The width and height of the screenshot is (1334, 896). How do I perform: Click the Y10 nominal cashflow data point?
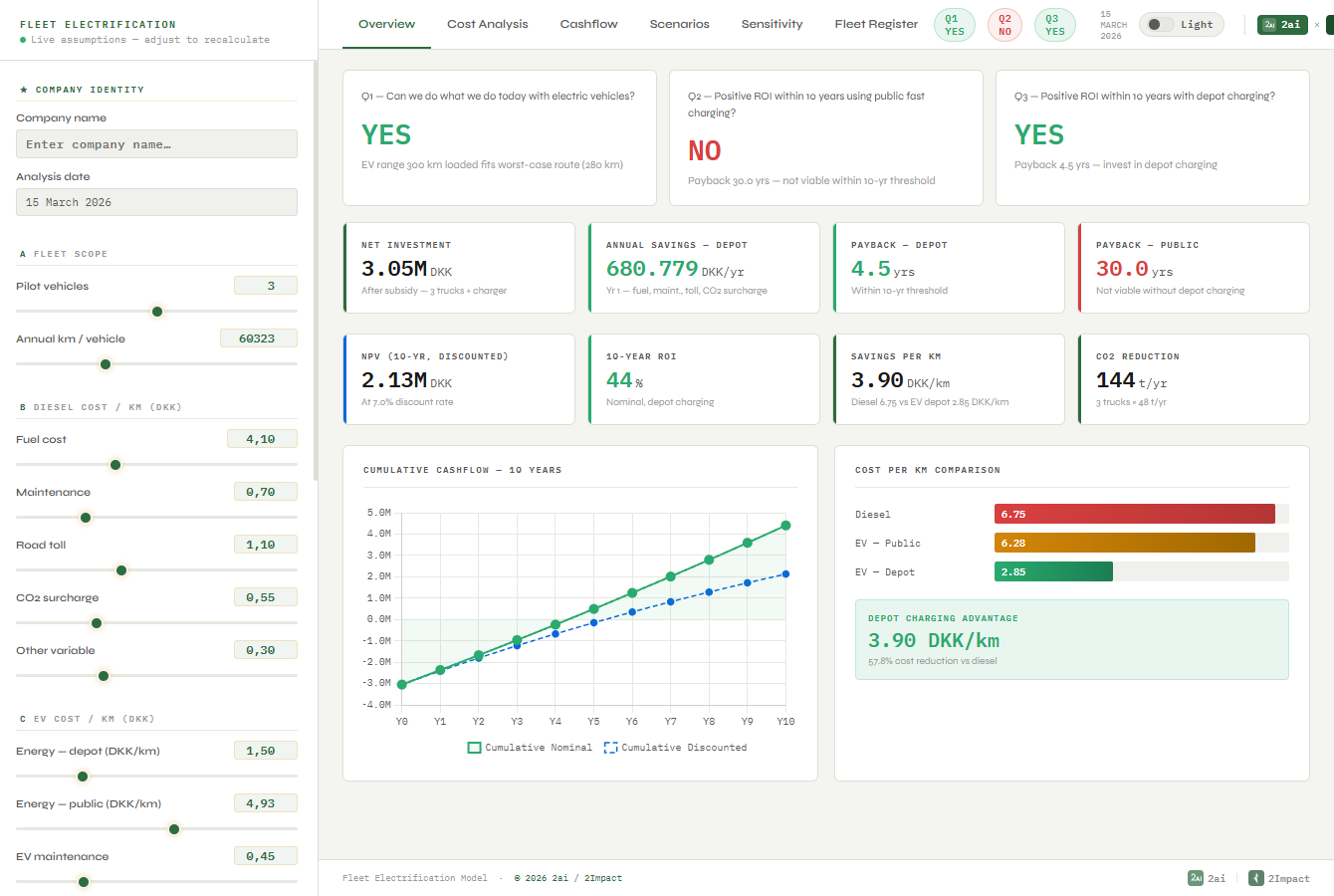785,526
